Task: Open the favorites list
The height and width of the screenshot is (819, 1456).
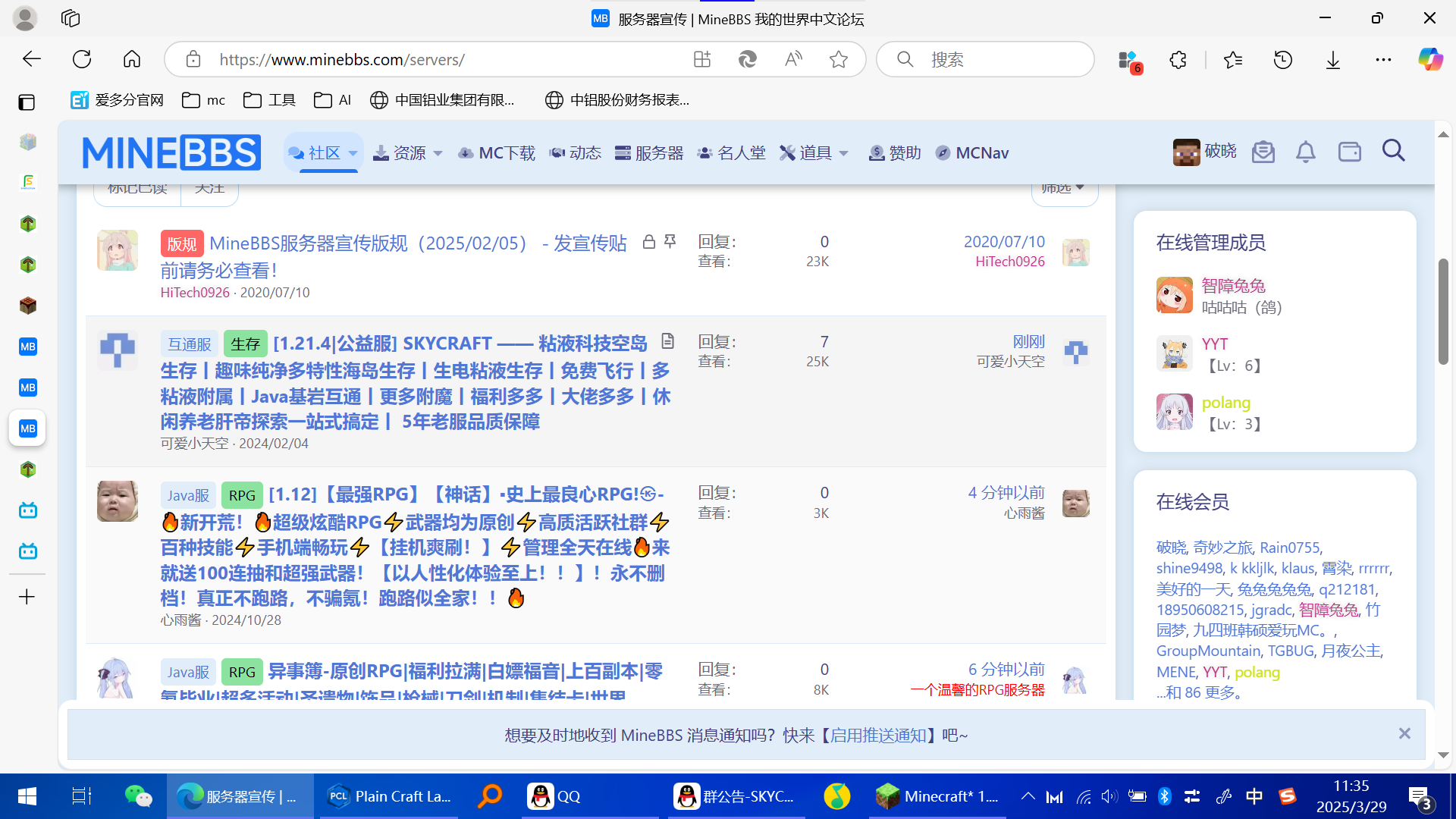Action: pyautogui.click(x=1233, y=59)
